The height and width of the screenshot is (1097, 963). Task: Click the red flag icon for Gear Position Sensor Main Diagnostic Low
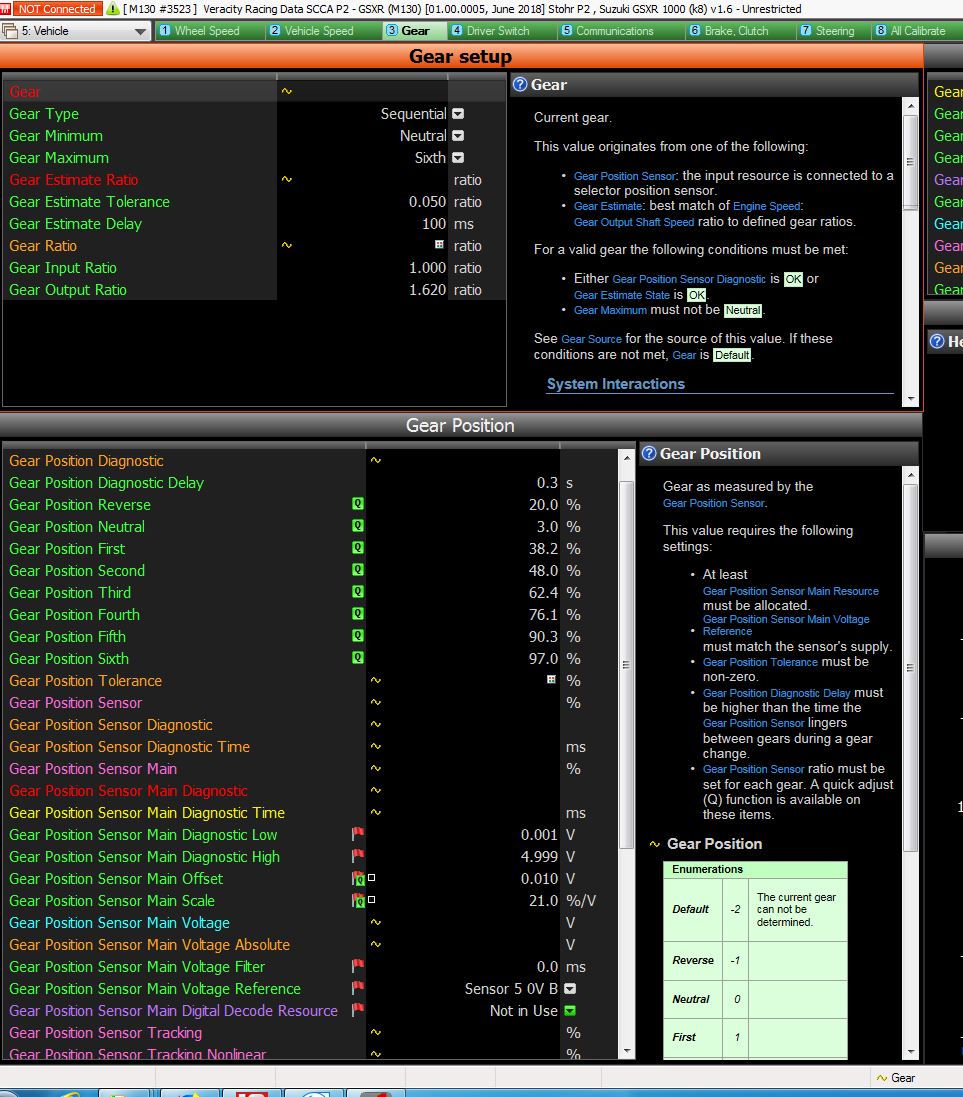coord(358,834)
